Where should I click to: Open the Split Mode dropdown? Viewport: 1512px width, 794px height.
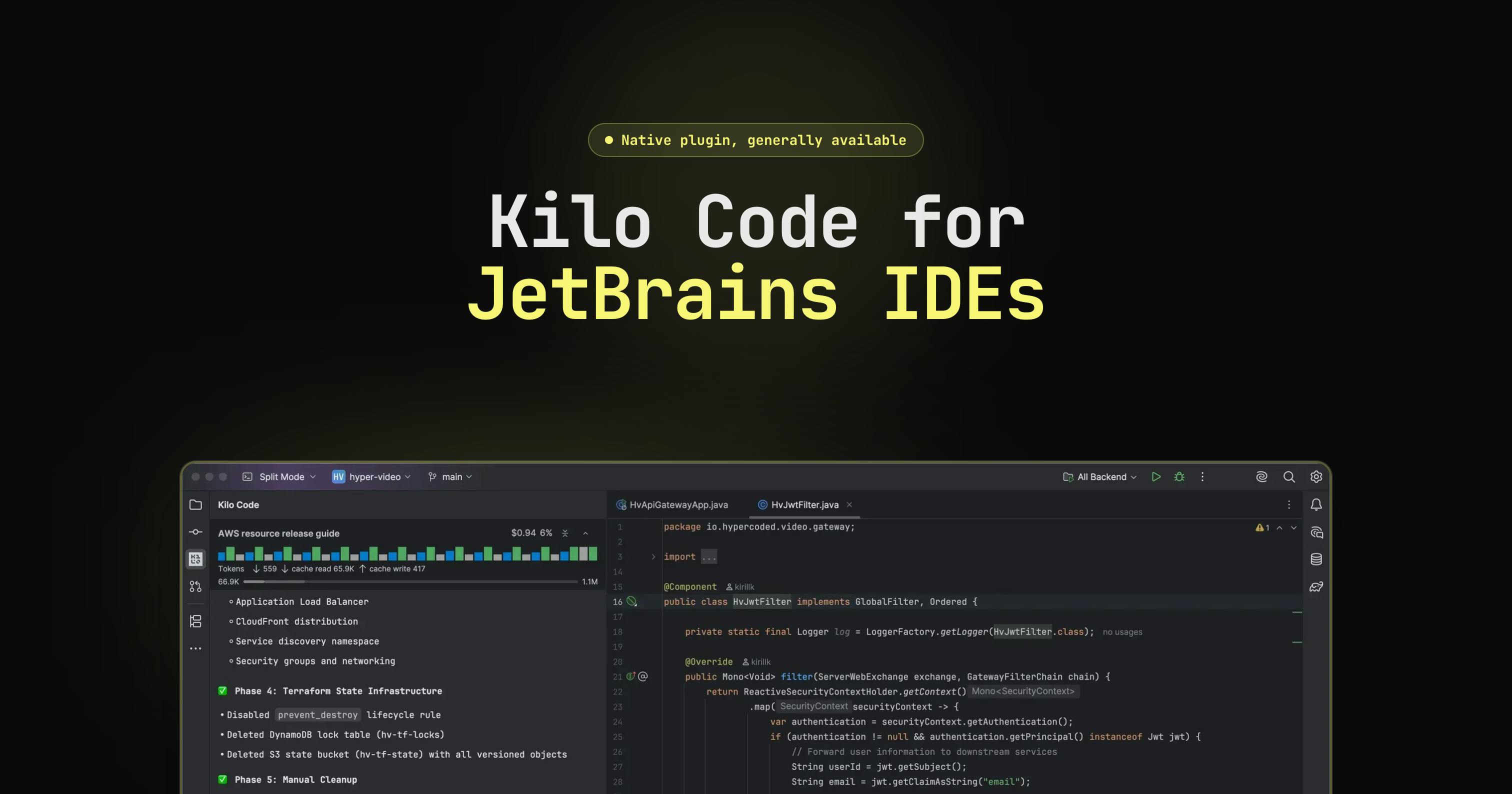(279, 476)
